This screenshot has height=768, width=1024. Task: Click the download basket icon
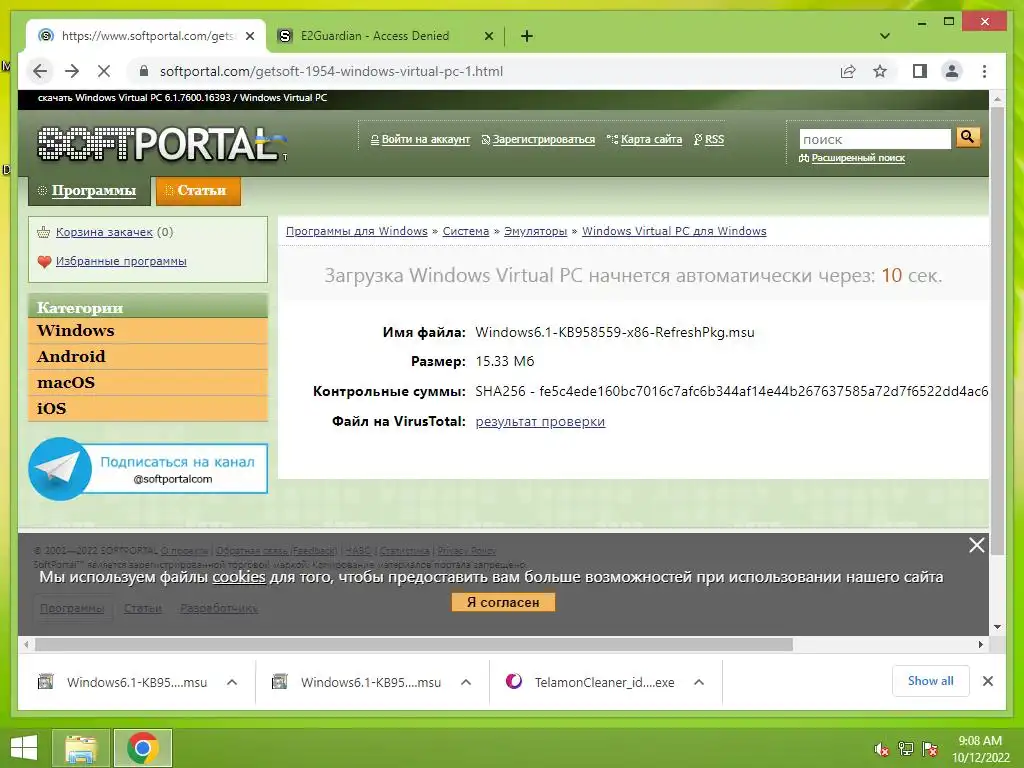pyautogui.click(x=44, y=232)
